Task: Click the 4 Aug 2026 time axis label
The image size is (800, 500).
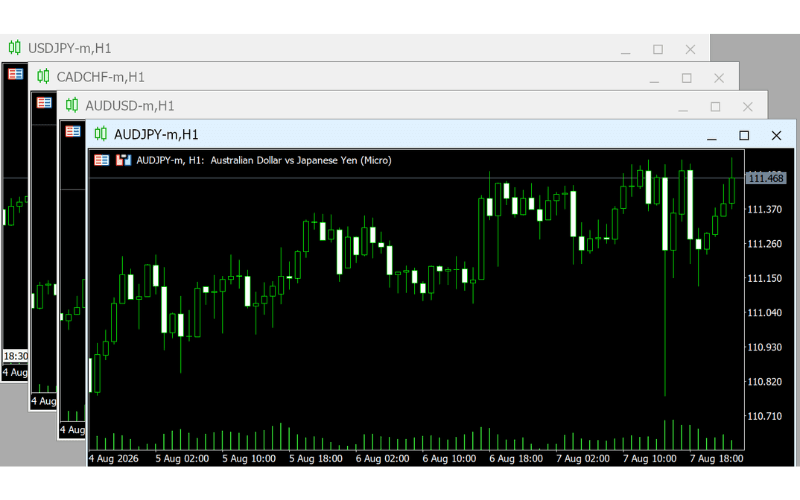Action: [113, 459]
